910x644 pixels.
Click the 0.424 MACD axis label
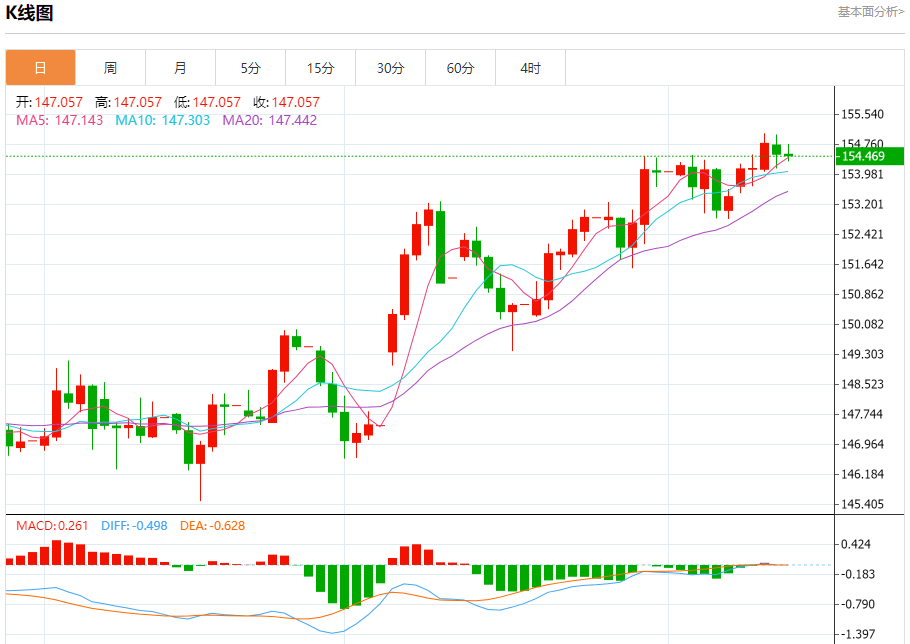click(x=856, y=544)
